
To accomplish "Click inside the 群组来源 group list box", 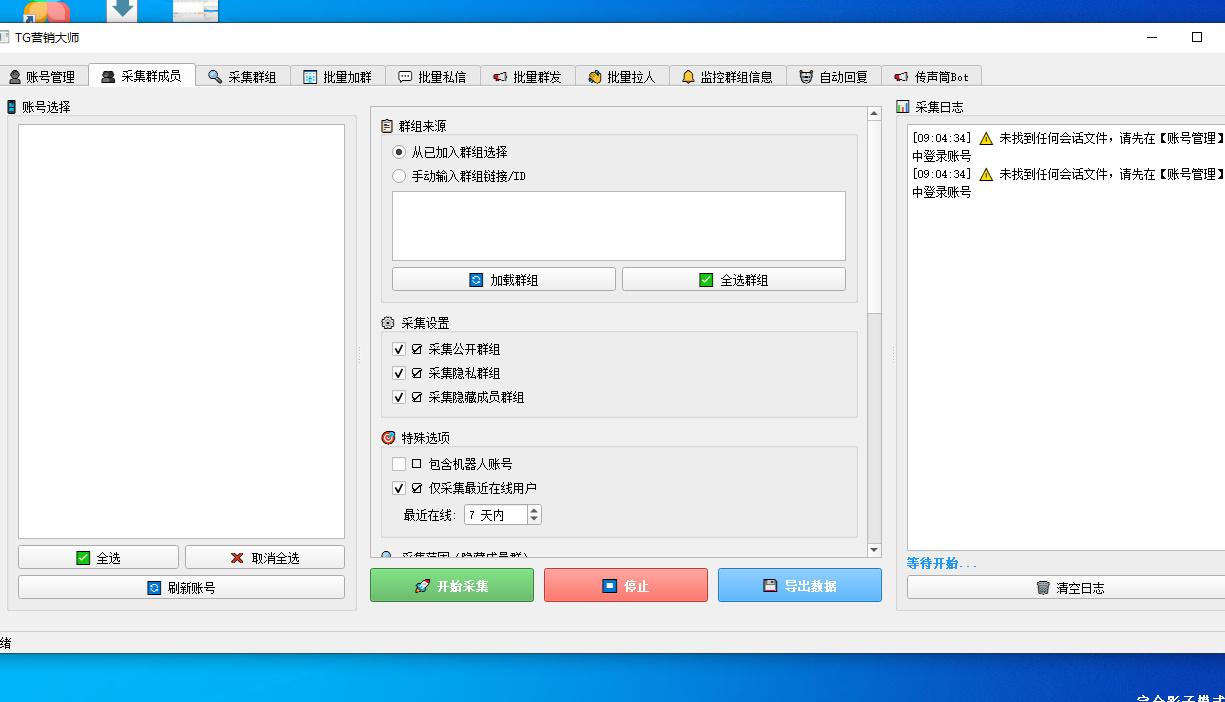I will [618, 226].
